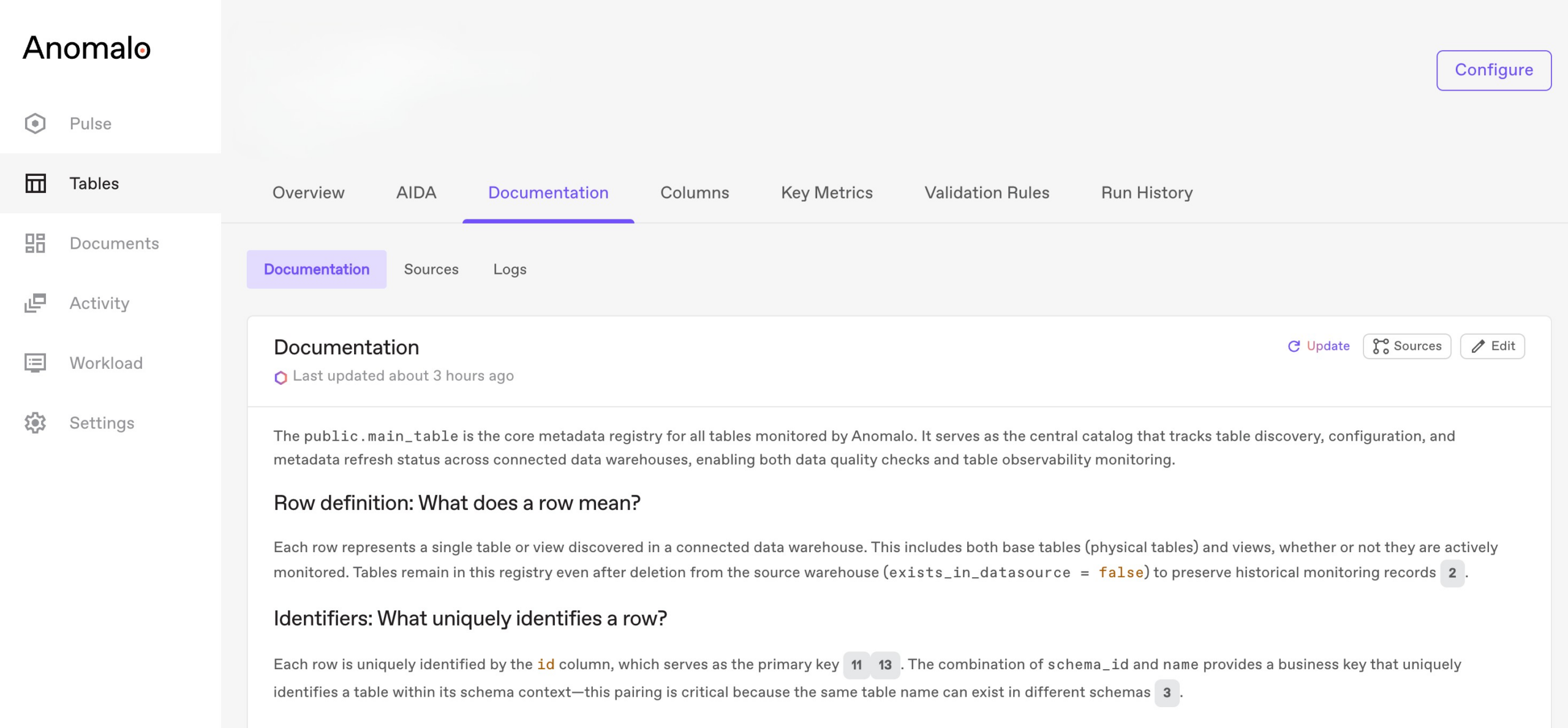
Task: Click the Tables grid icon in sidebar
Action: click(x=35, y=183)
